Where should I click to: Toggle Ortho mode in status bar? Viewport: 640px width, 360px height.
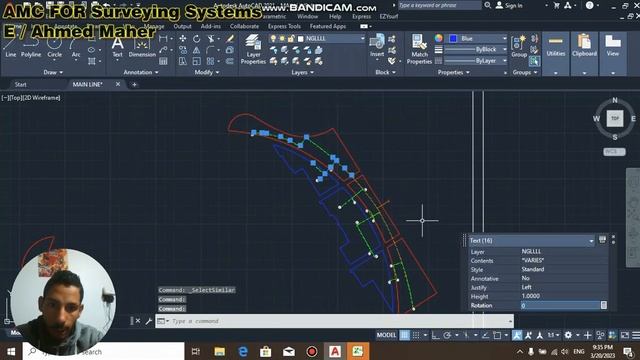[x=436, y=335]
